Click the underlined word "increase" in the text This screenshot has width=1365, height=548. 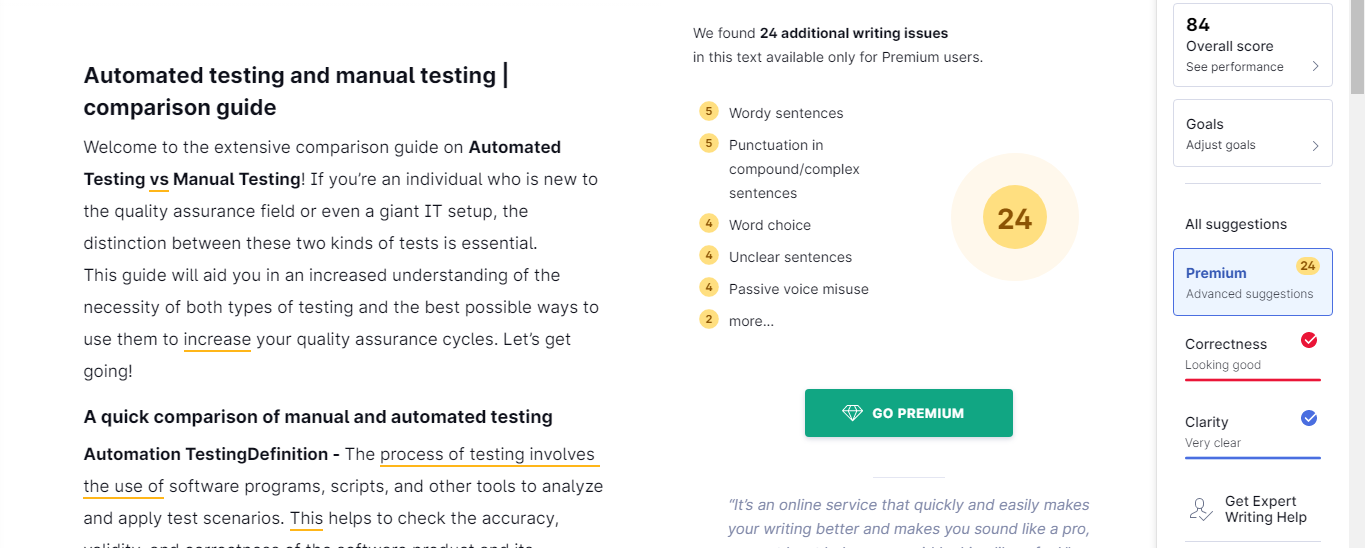(217, 339)
